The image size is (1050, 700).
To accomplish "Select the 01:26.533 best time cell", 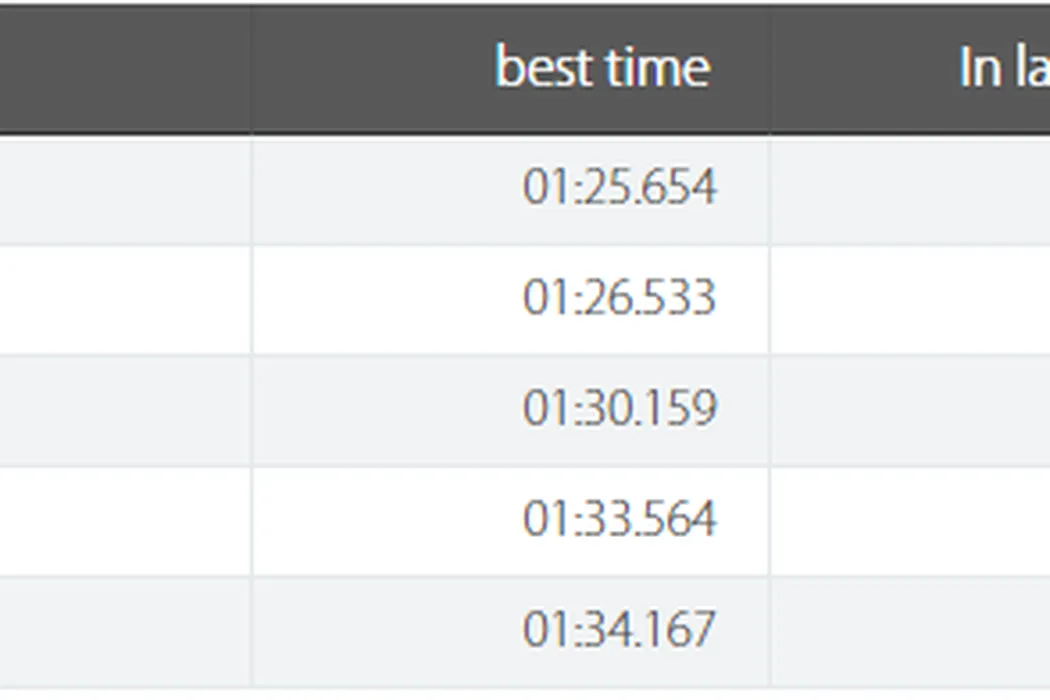I will (619, 298).
